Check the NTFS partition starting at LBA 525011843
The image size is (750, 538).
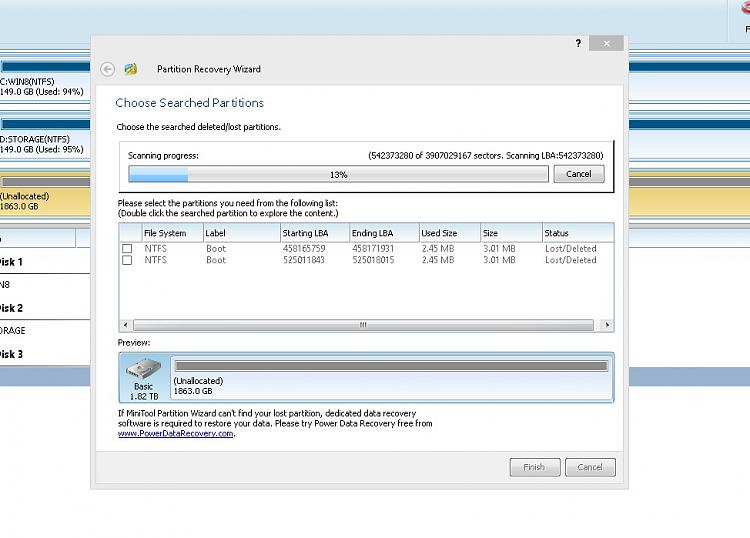click(x=127, y=260)
